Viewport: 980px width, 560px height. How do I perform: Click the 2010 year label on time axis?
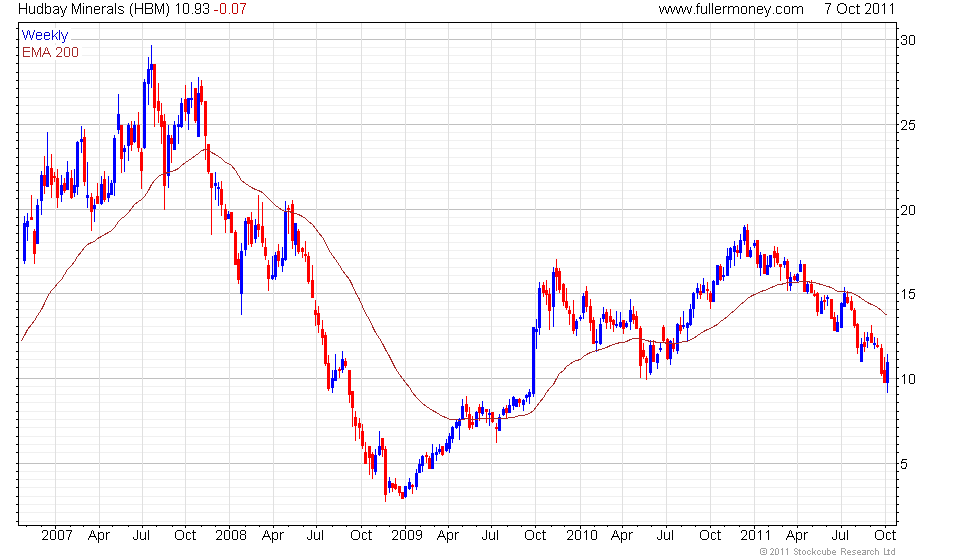[582, 536]
